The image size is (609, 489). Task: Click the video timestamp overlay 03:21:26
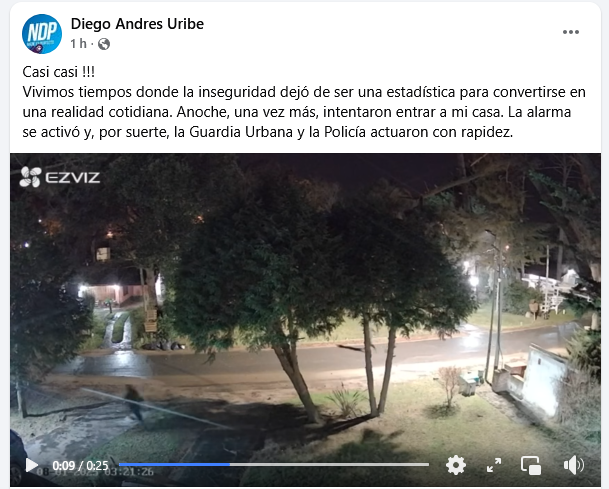[129, 472]
